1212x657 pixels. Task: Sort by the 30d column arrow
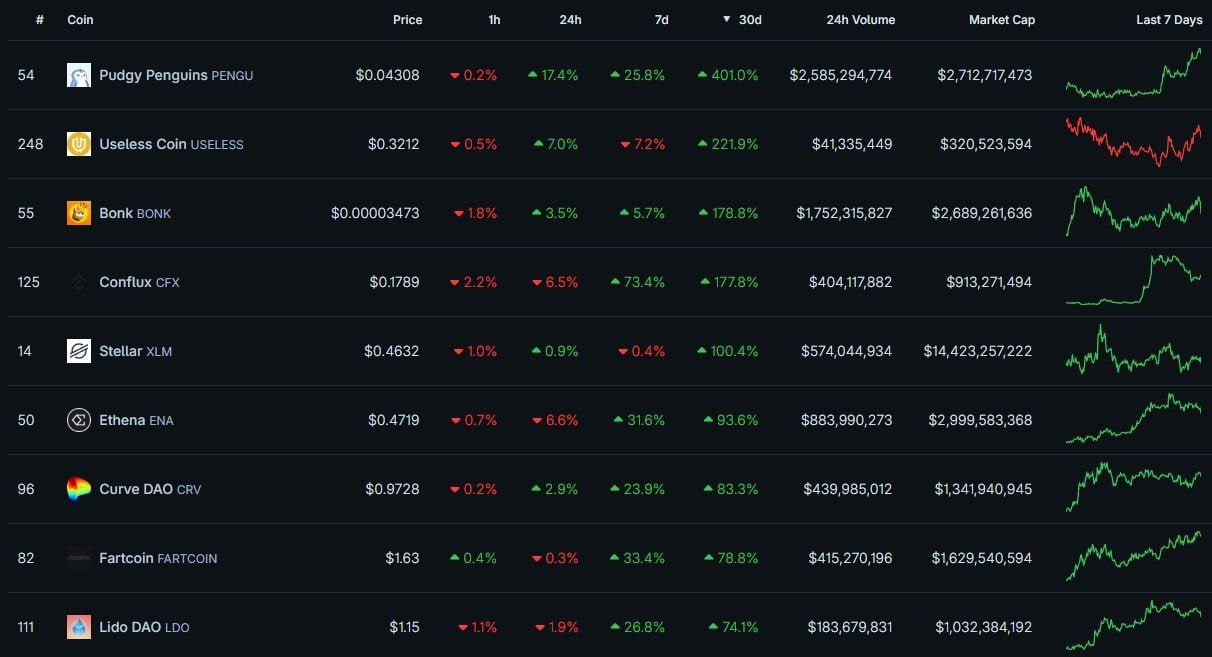(x=727, y=19)
